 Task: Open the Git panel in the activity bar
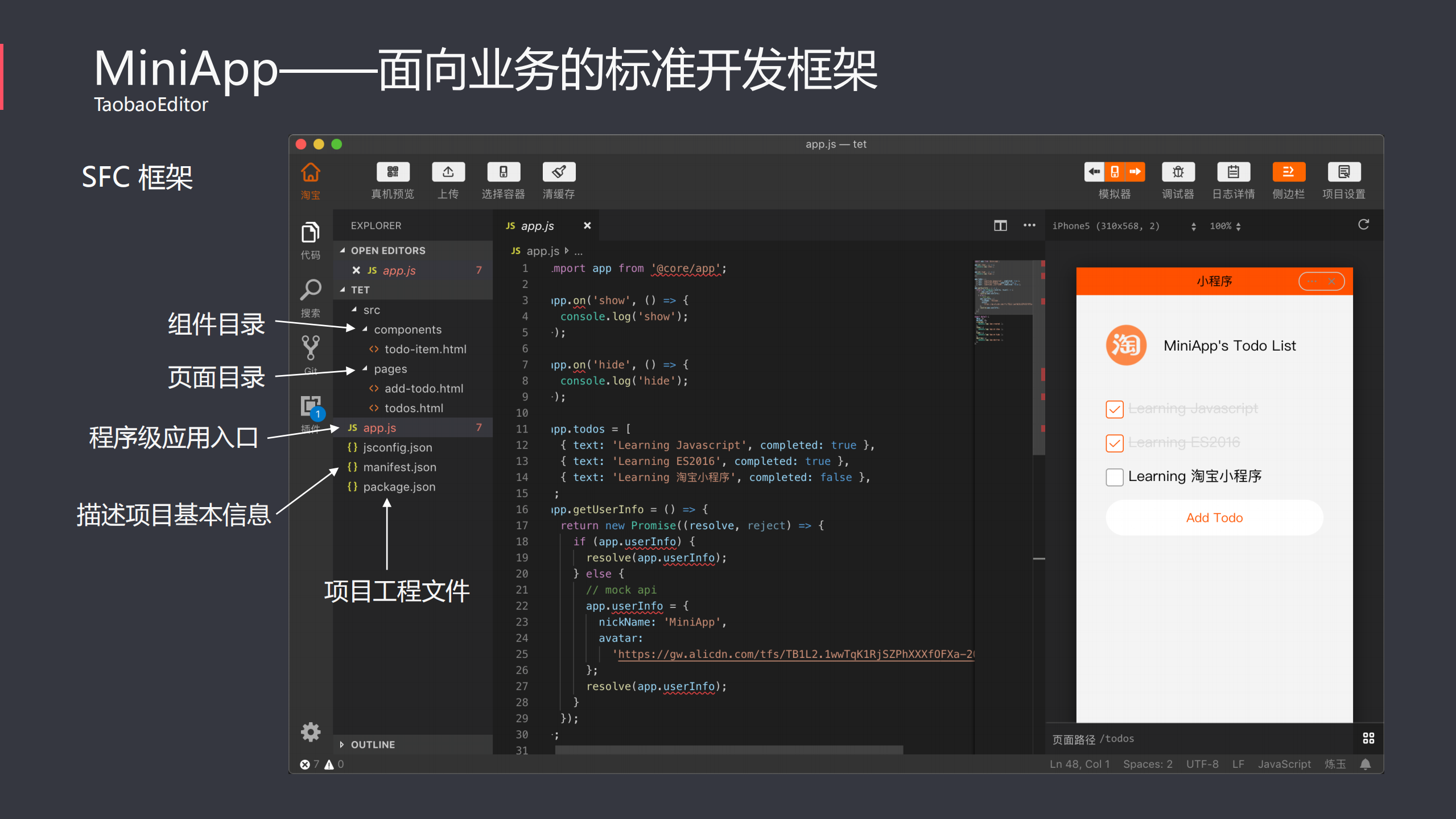click(x=310, y=346)
